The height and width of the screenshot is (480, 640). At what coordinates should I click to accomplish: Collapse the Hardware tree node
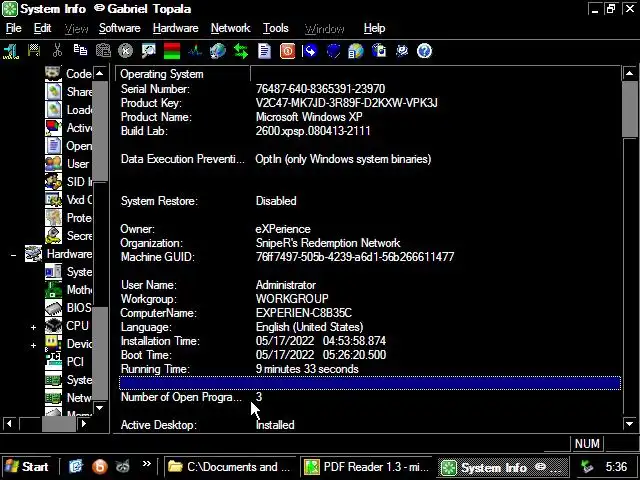[13, 255]
